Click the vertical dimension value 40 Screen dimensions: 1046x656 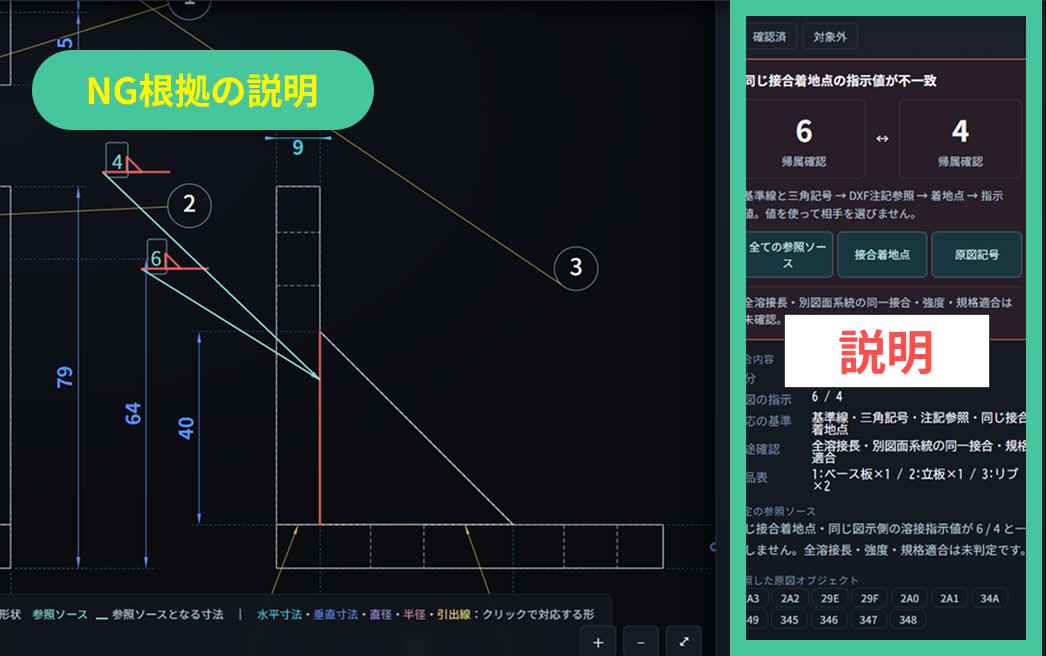[x=185, y=428]
